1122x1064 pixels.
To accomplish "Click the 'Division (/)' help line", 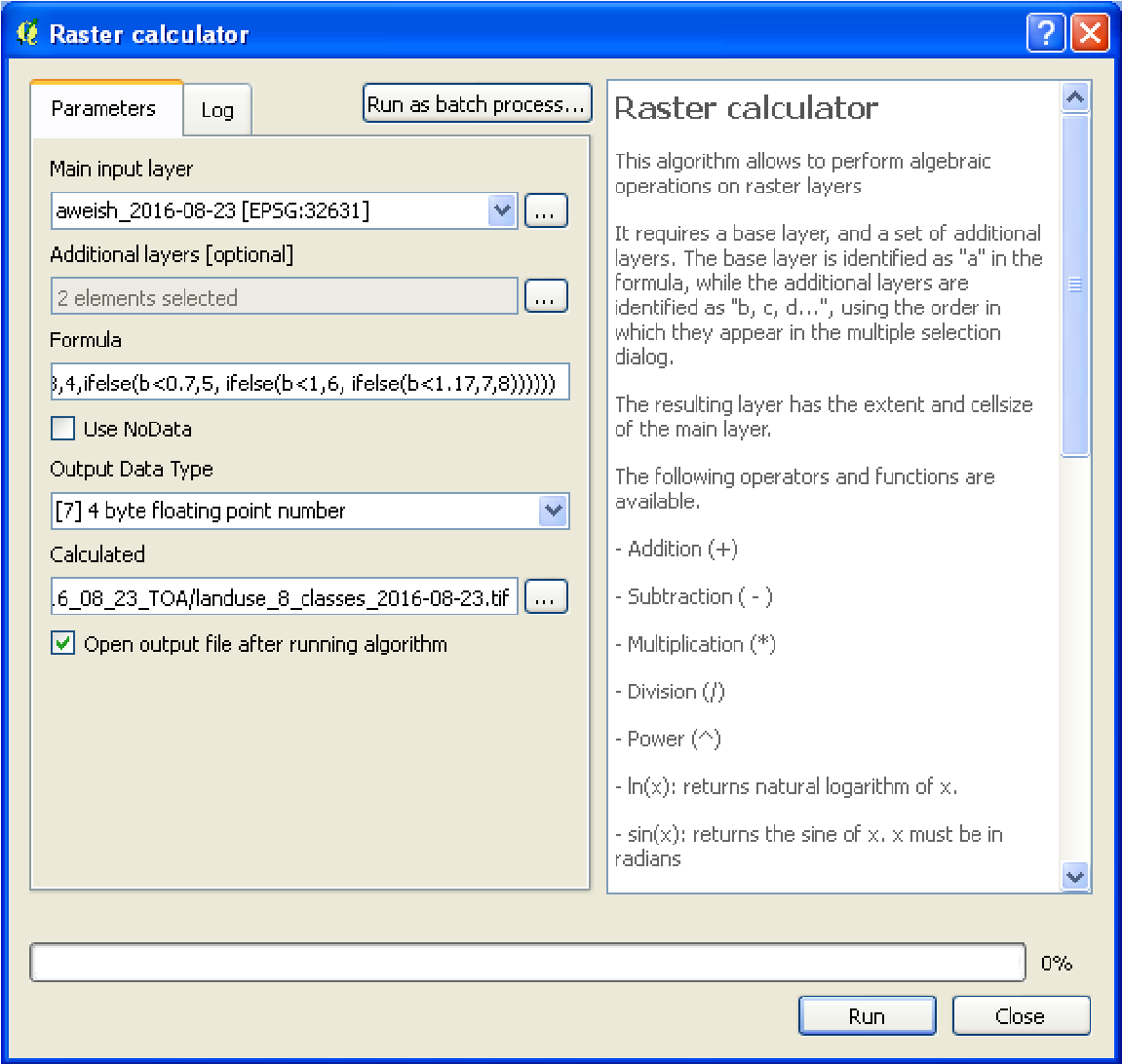I will coord(671,692).
